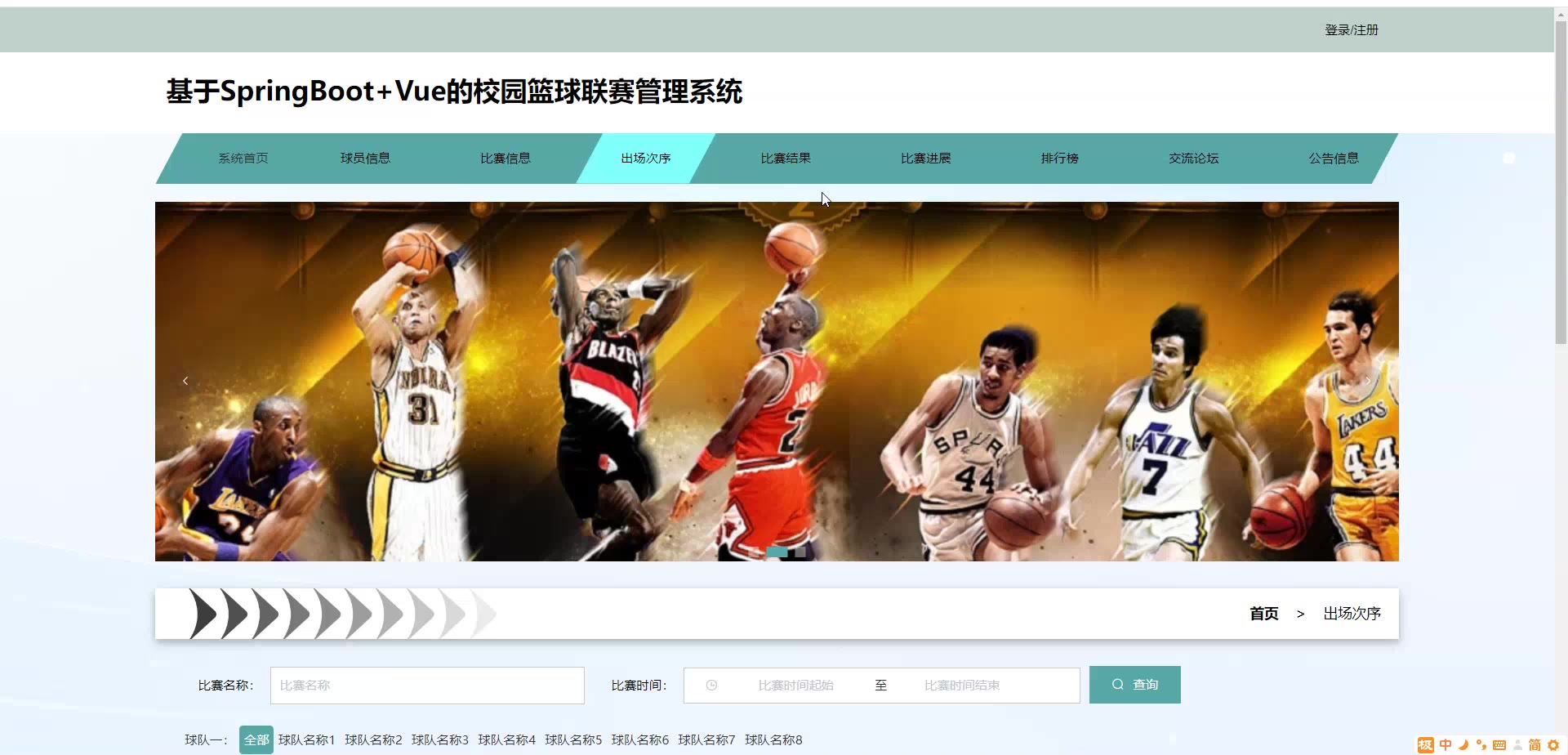Filter by 球队名称7
Viewport: 1568px width, 755px height.
(x=706, y=740)
